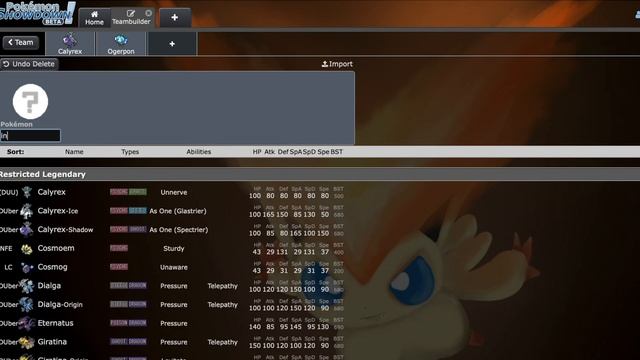Choose Calyrex-Ice sprite icon

point(27,211)
